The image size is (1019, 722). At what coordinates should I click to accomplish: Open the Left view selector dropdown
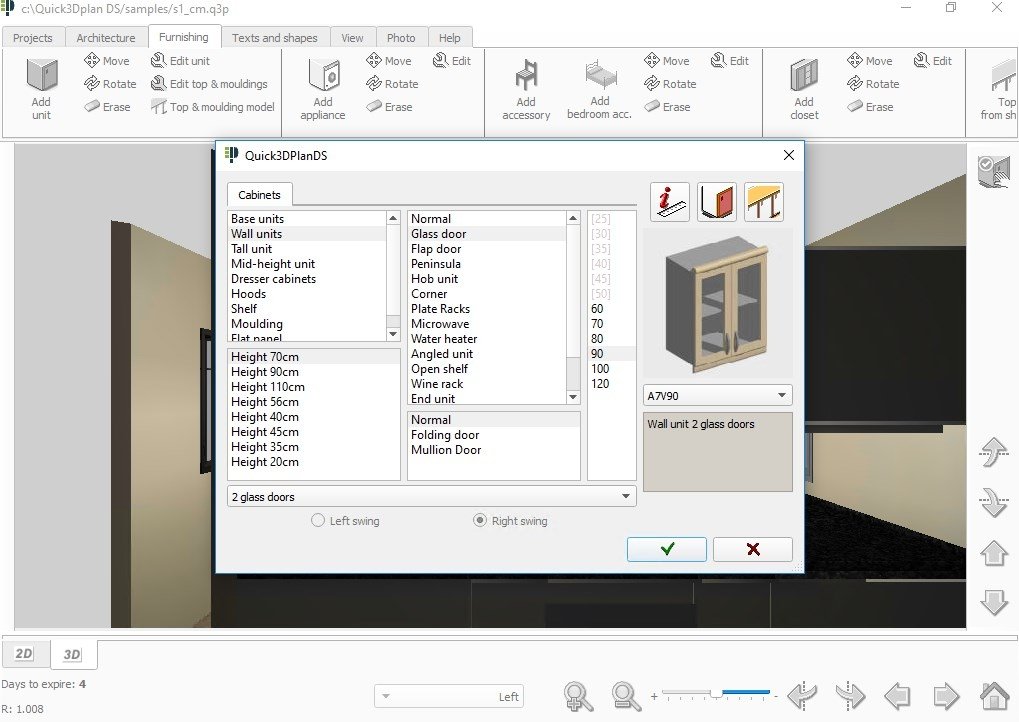(x=449, y=697)
